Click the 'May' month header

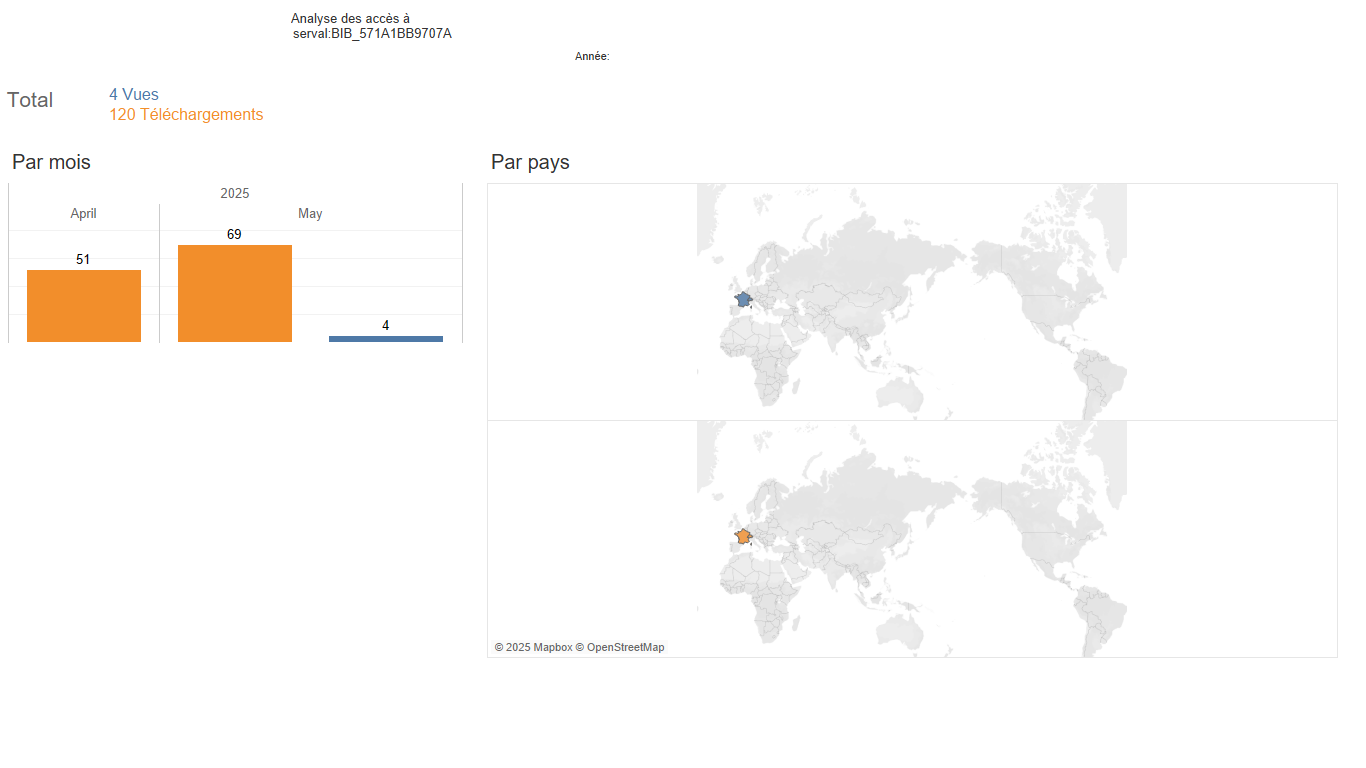310,214
